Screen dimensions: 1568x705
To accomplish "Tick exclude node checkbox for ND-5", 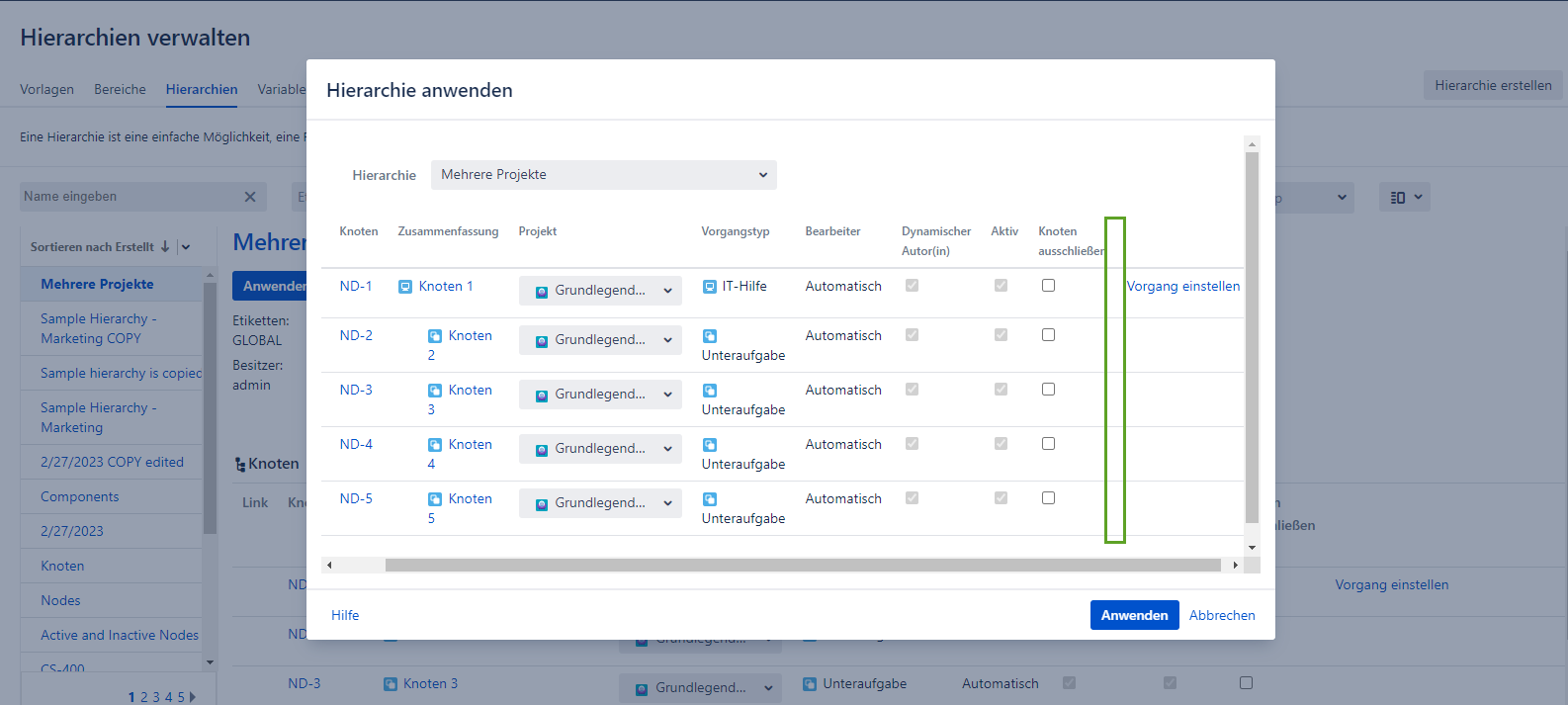I will (x=1048, y=498).
